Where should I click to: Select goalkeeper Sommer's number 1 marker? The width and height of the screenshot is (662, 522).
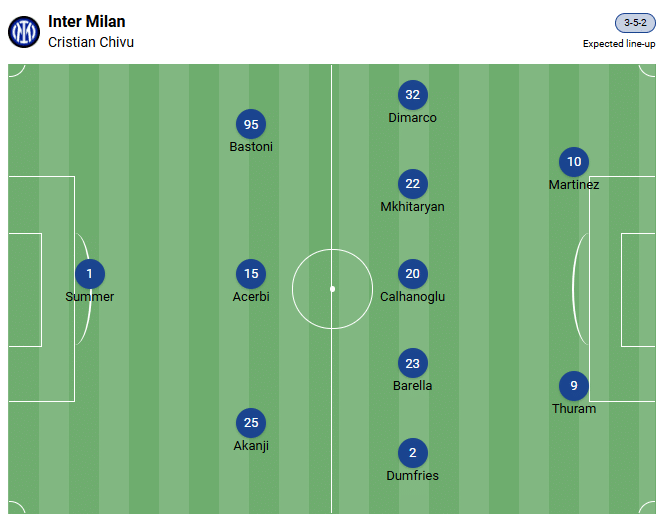pos(89,274)
